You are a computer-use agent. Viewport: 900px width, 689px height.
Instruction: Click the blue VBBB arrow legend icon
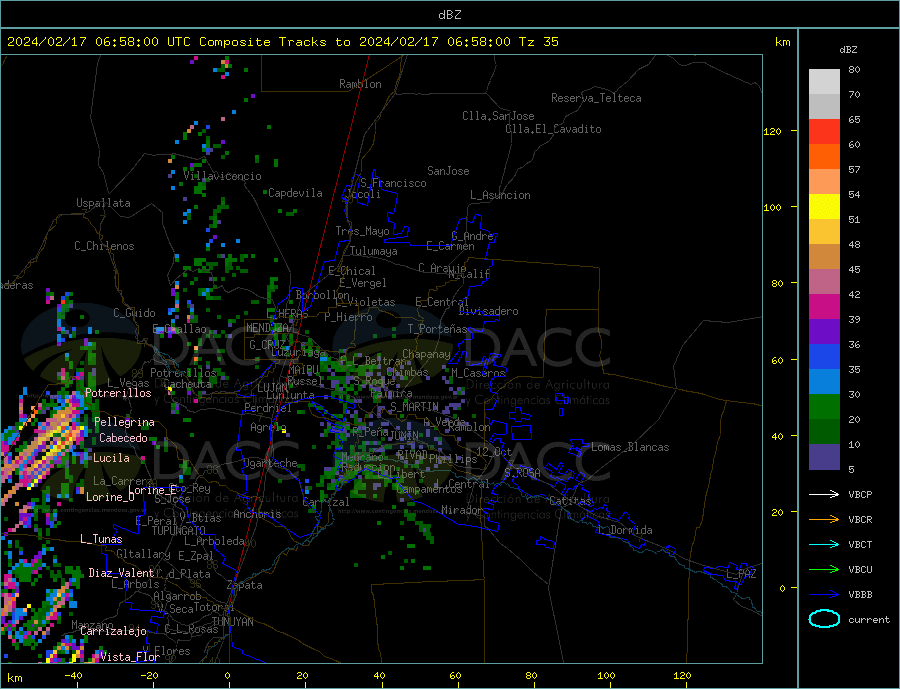tap(824, 594)
